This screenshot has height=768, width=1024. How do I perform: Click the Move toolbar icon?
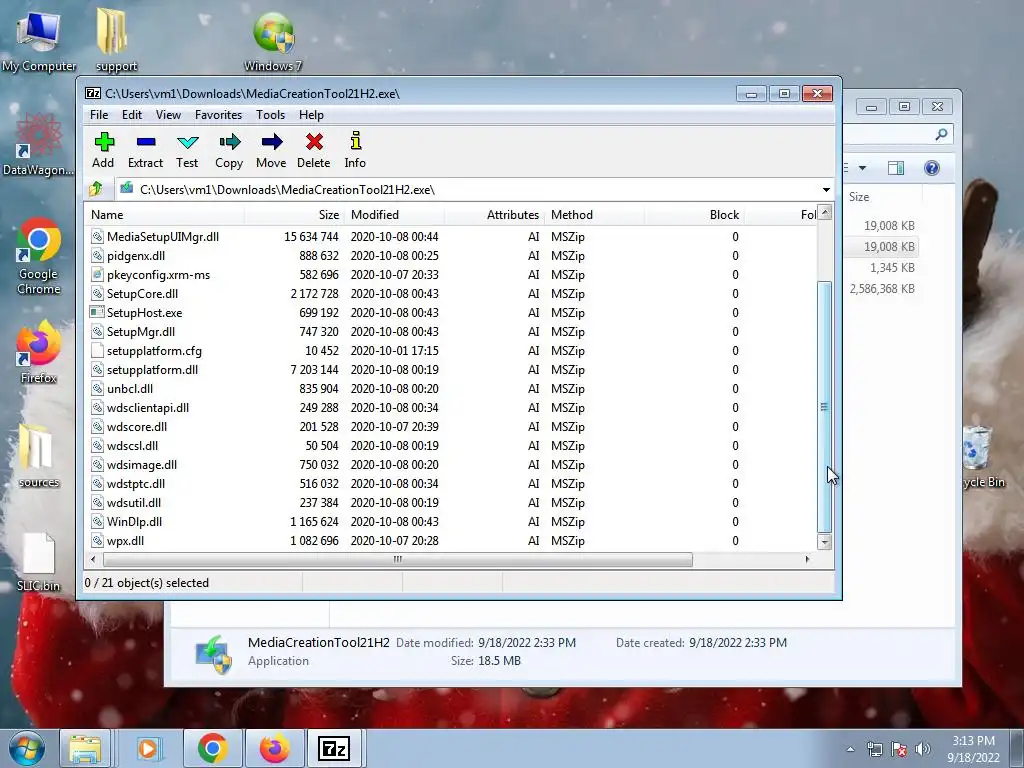(271, 142)
